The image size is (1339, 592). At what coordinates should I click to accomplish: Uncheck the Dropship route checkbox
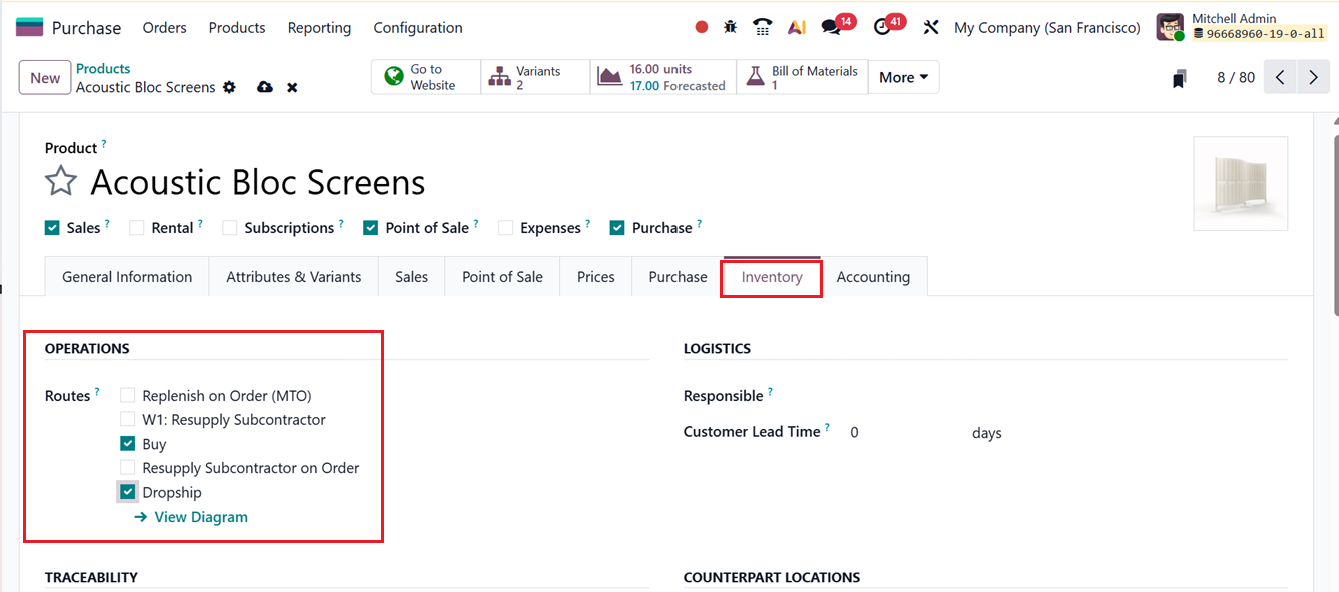click(x=128, y=492)
